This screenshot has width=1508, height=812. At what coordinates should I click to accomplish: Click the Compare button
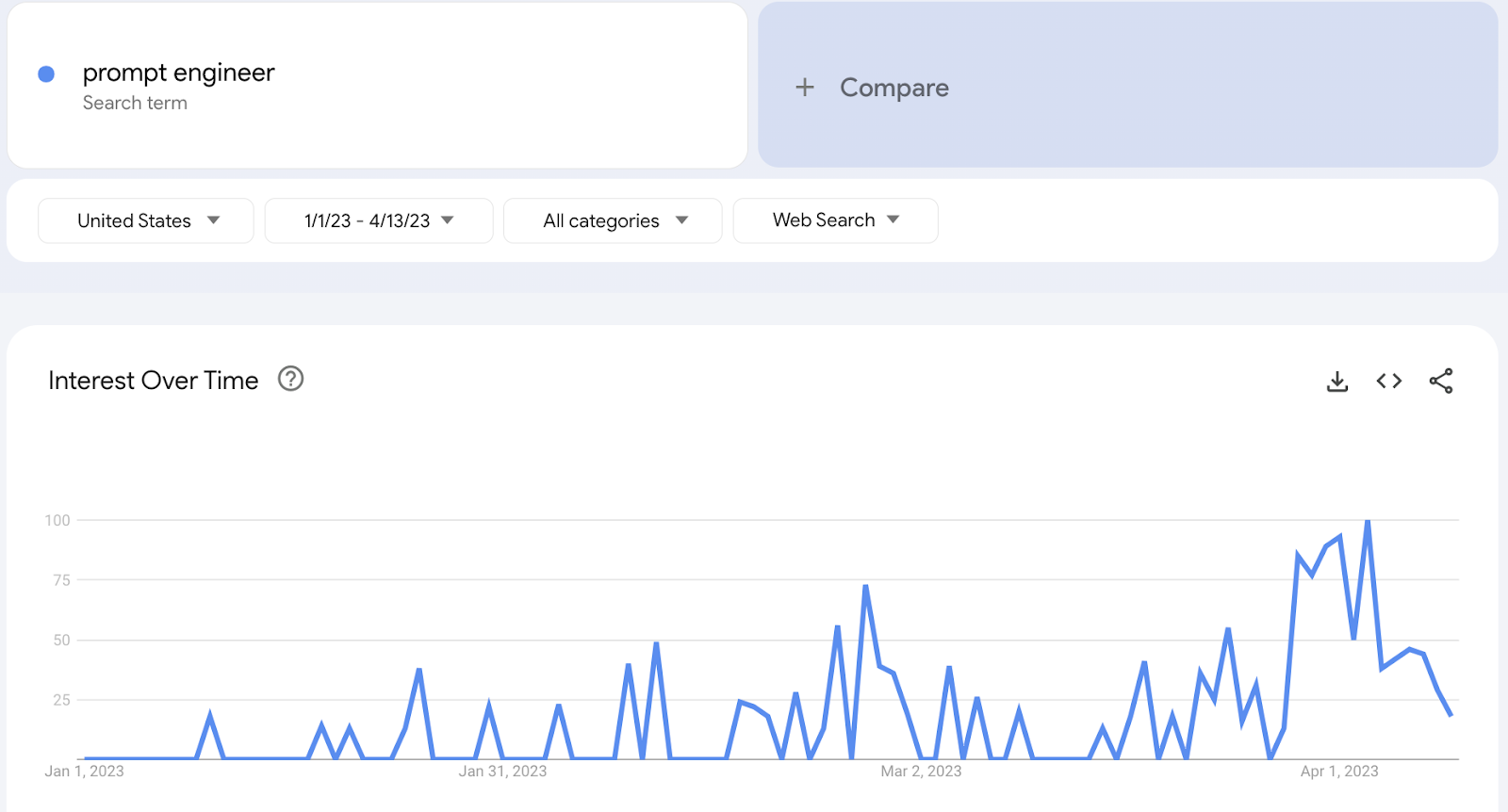(x=894, y=88)
